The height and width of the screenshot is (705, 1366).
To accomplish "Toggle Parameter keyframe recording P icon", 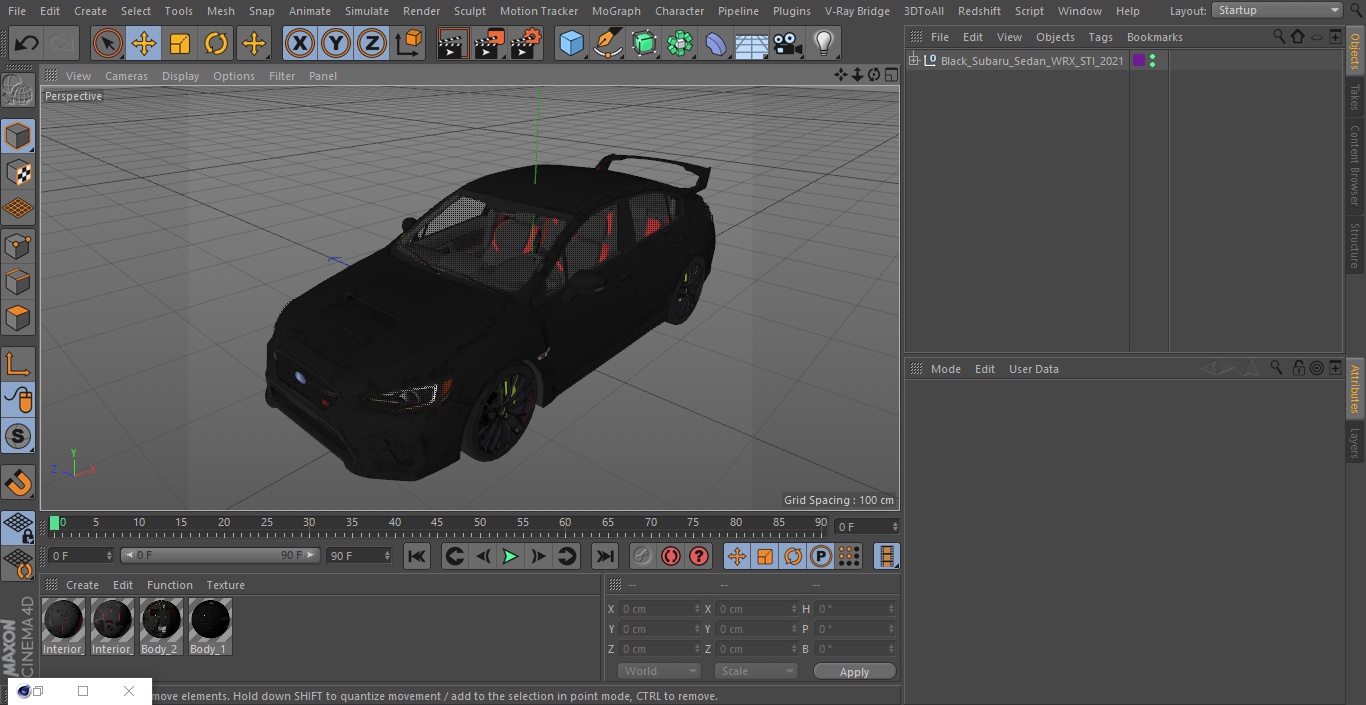I will pyautogui.click(x=821, y=556).
